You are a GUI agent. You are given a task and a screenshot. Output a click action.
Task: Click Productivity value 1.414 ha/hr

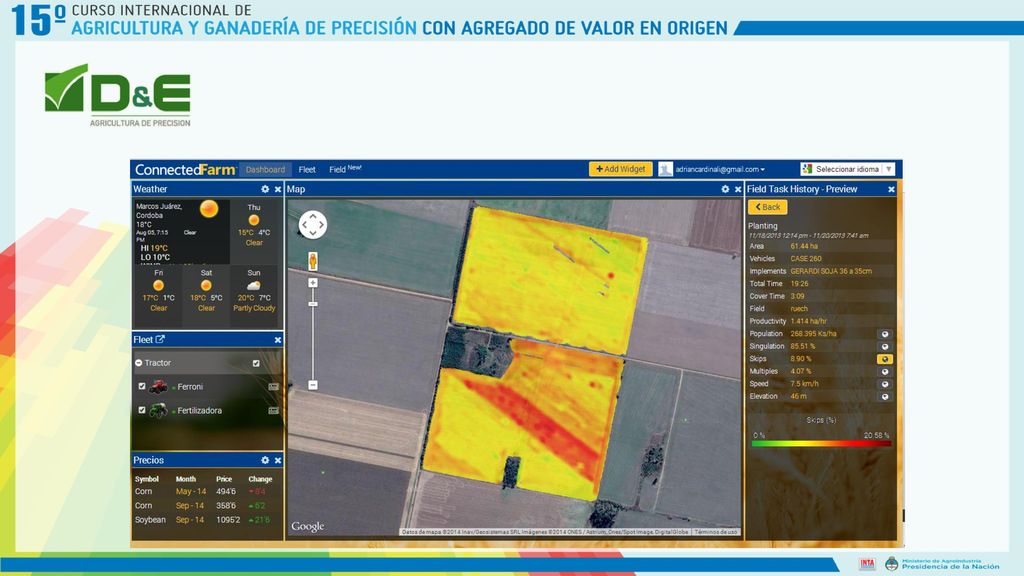click(x=808, y=321)
